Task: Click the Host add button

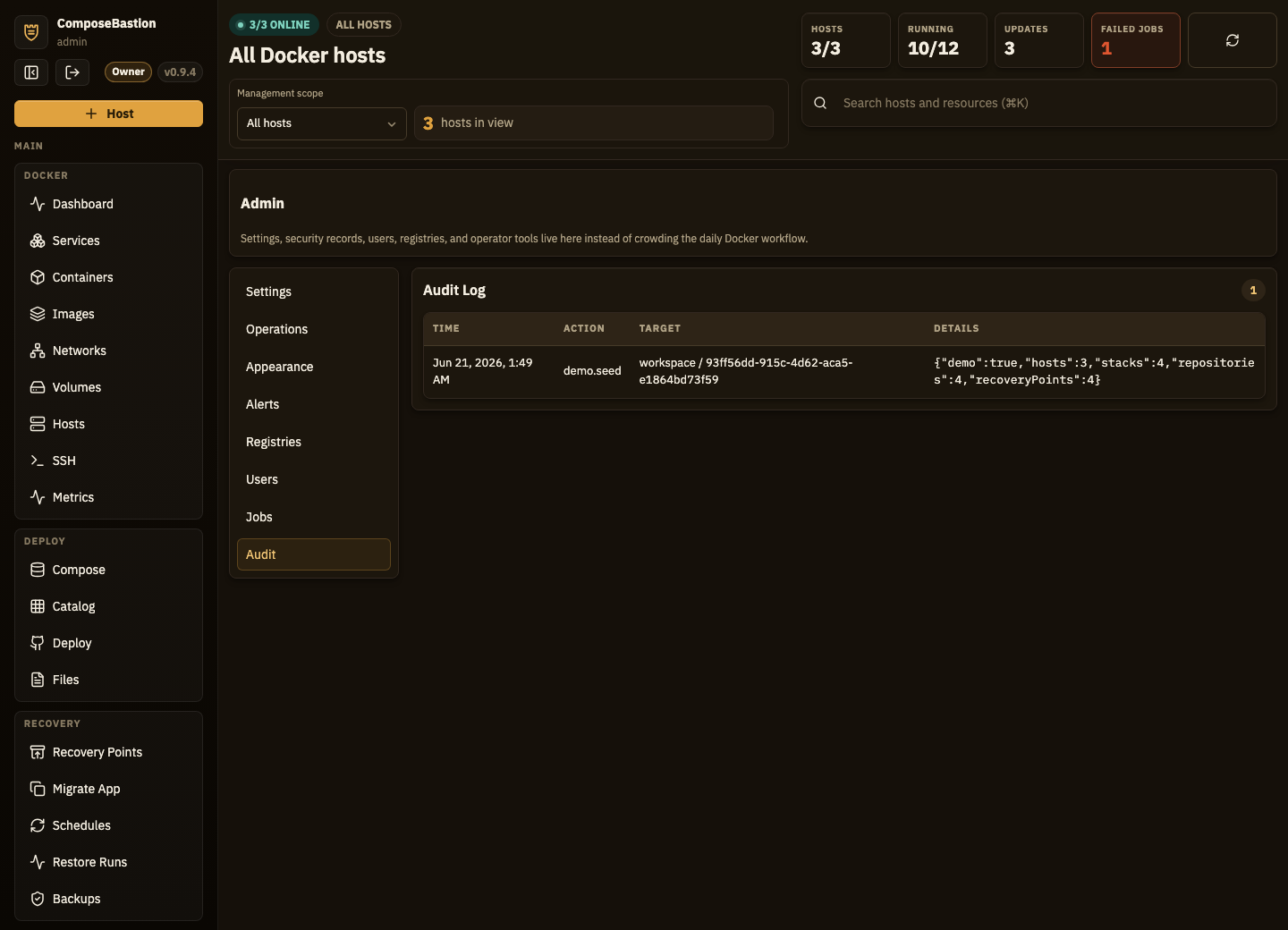Action: click(108, 114)
